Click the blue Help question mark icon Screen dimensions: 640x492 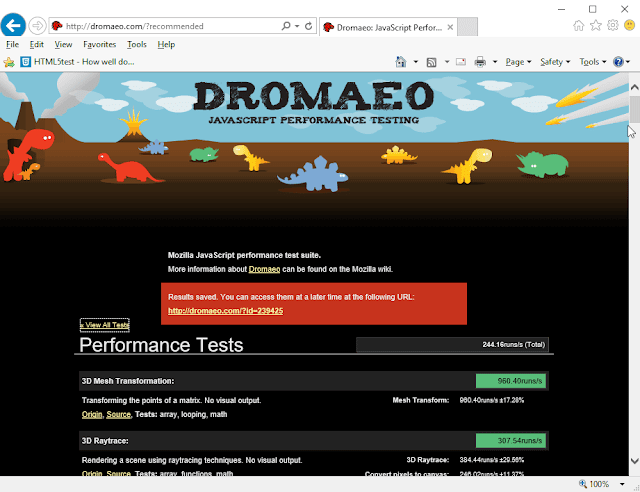point(618,62)
